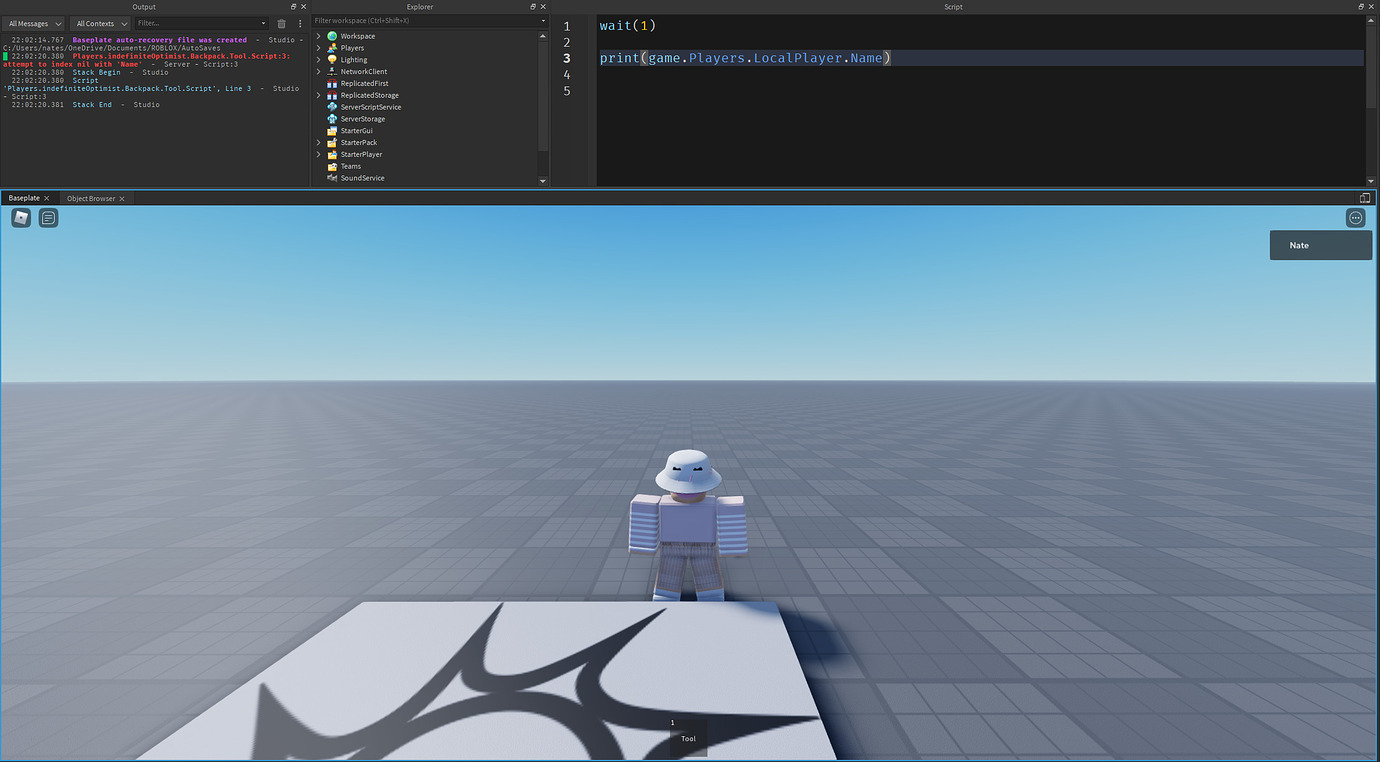Viewport: 1380px width, 762px height.
Task: Click the SoundService speaker icon
Action: pos(331,177)
